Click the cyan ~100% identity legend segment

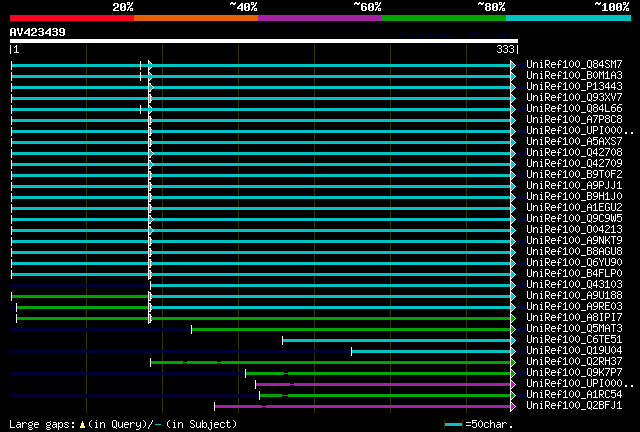pos(569,18)
